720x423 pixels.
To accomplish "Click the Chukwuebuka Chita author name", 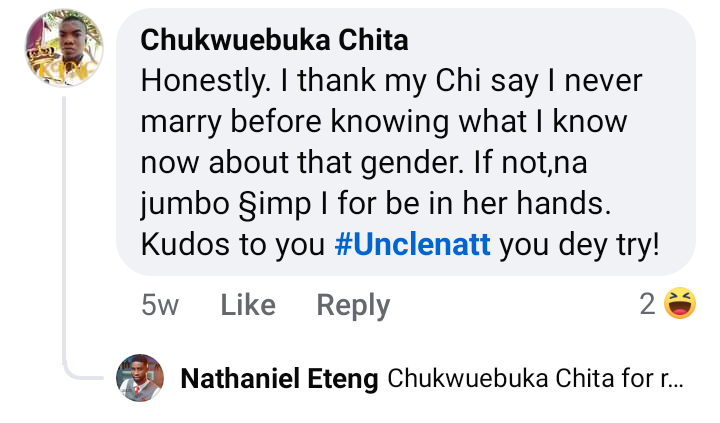I will click(x=274, y=40).
